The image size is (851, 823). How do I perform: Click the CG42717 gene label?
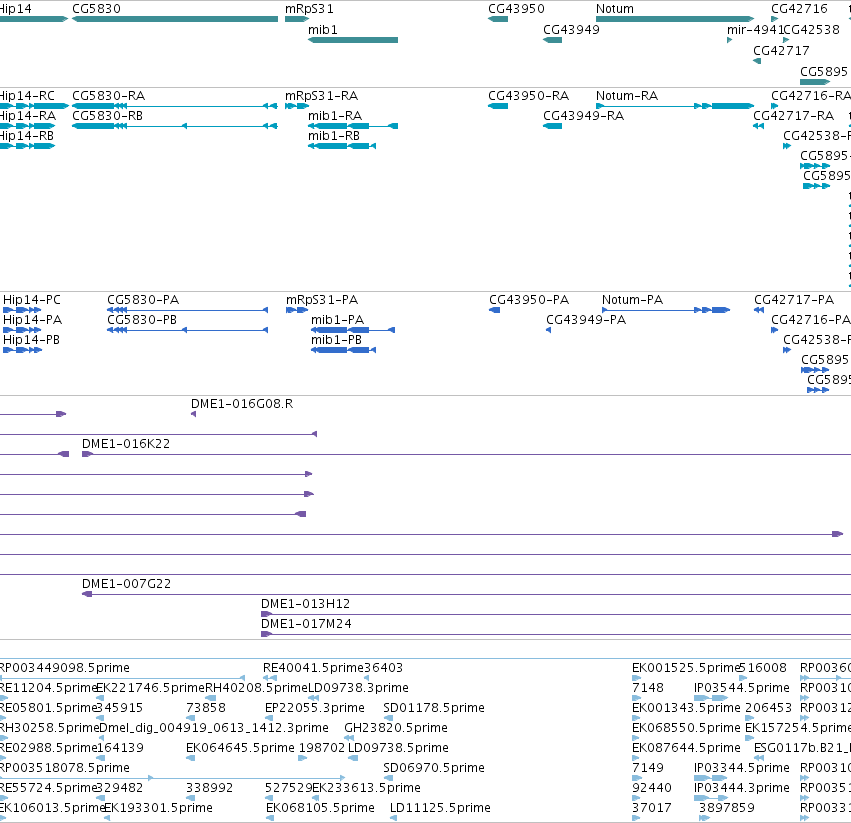(x=781, y=50)
